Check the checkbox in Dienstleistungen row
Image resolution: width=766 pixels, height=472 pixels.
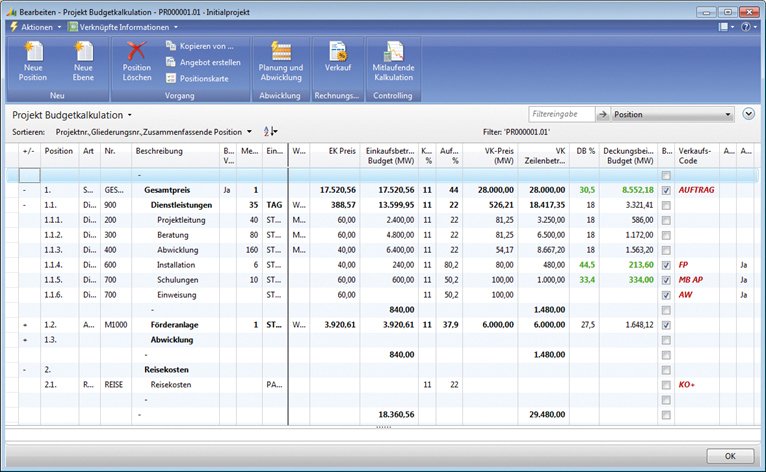coord(666,206)
